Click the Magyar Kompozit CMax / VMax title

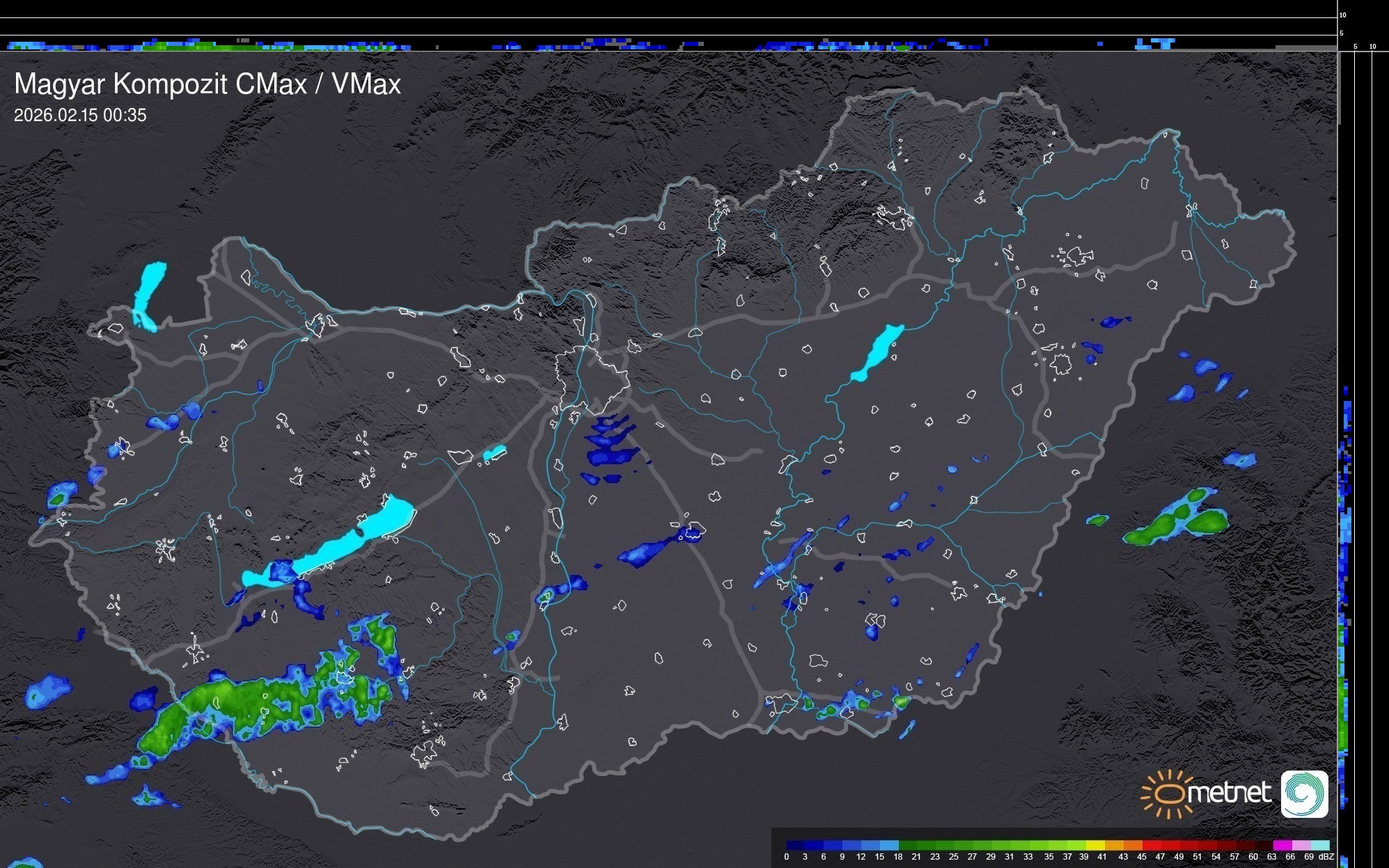207,84
